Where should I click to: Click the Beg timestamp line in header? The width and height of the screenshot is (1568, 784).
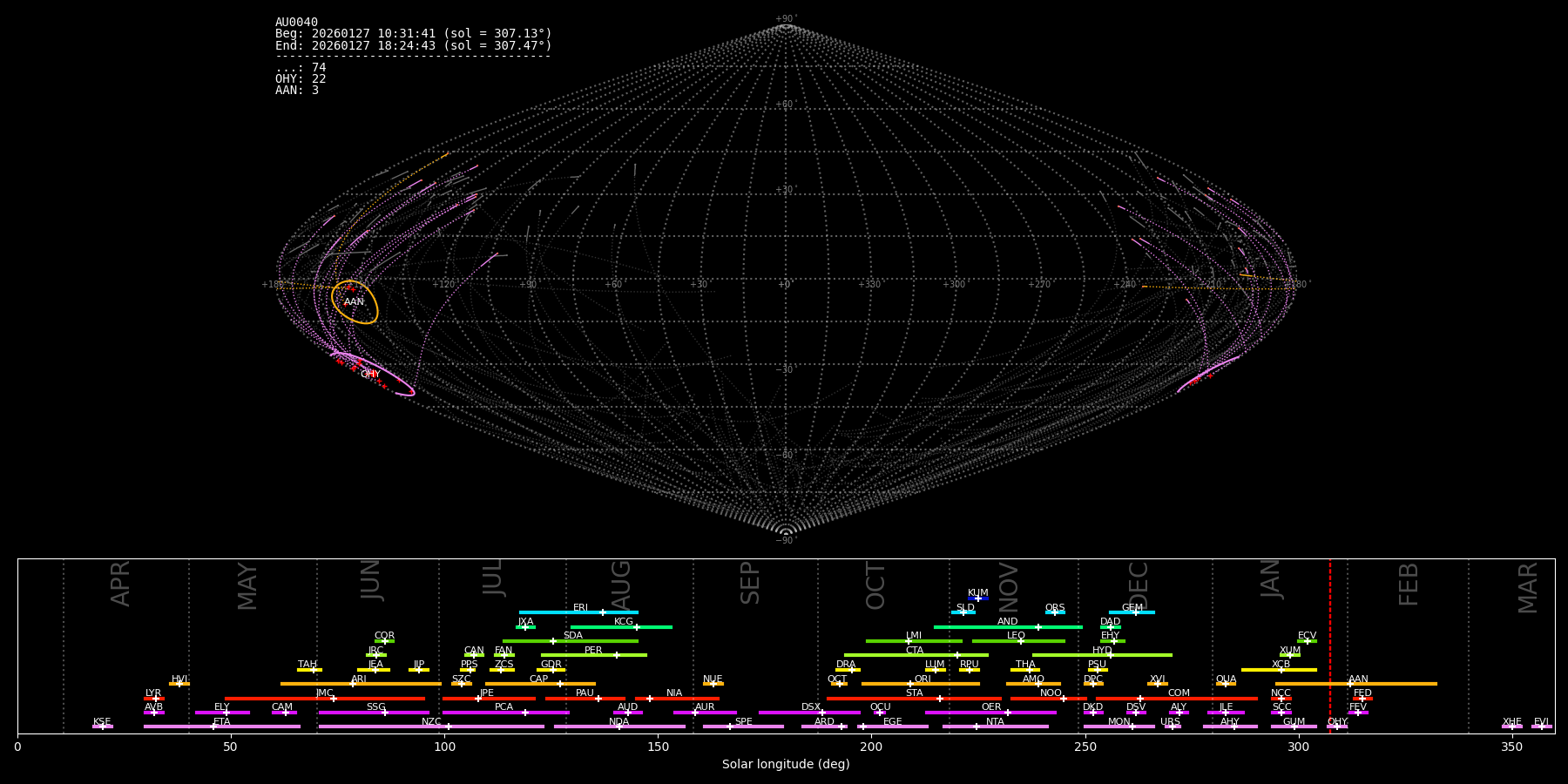(x=414, y=34)
